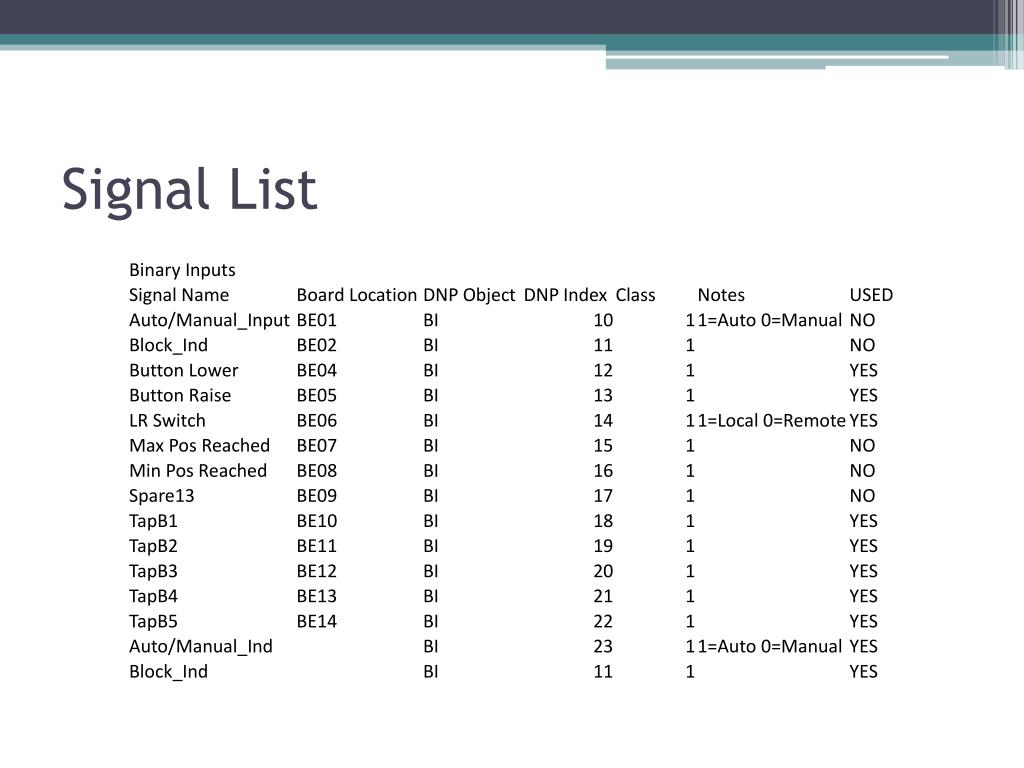Click 'NO' in the Spare13 row
The height and width of the screenshot is (768, 1024).
862,496
